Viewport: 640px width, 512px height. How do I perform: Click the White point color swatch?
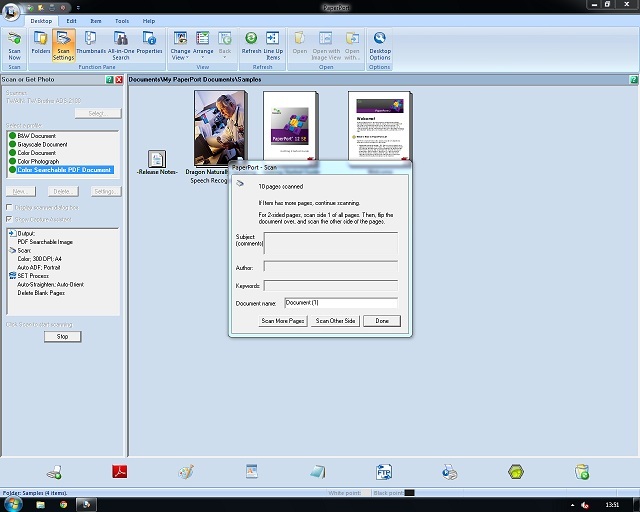click(x=366, y=493)
